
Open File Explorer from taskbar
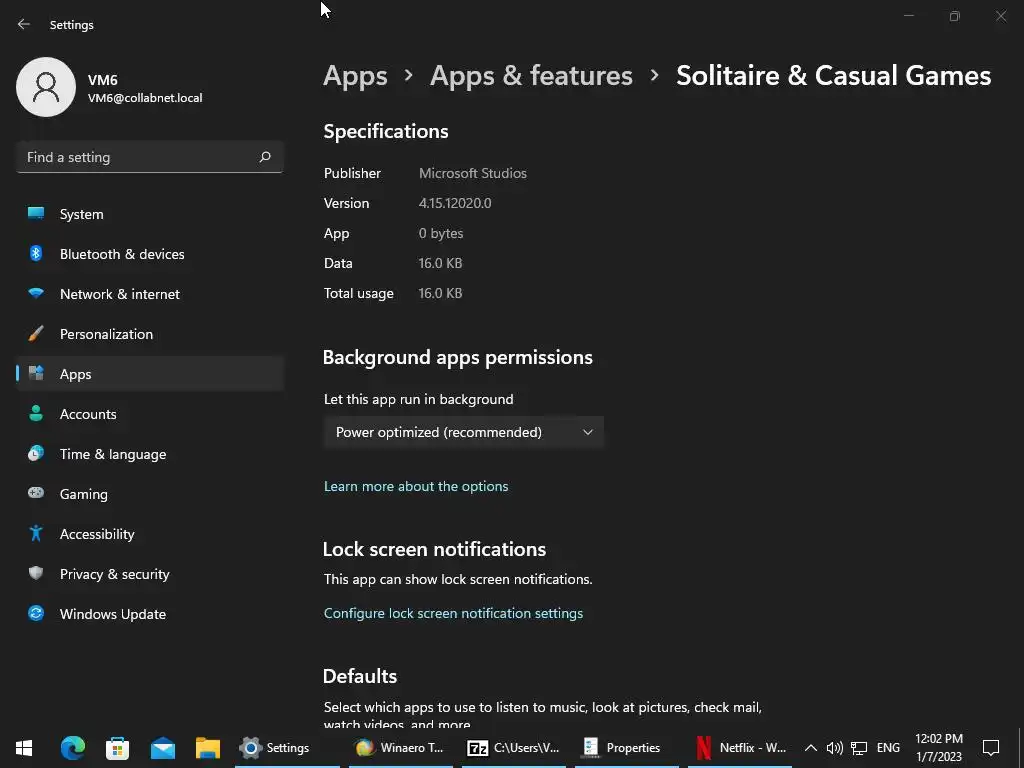(208, 747)
